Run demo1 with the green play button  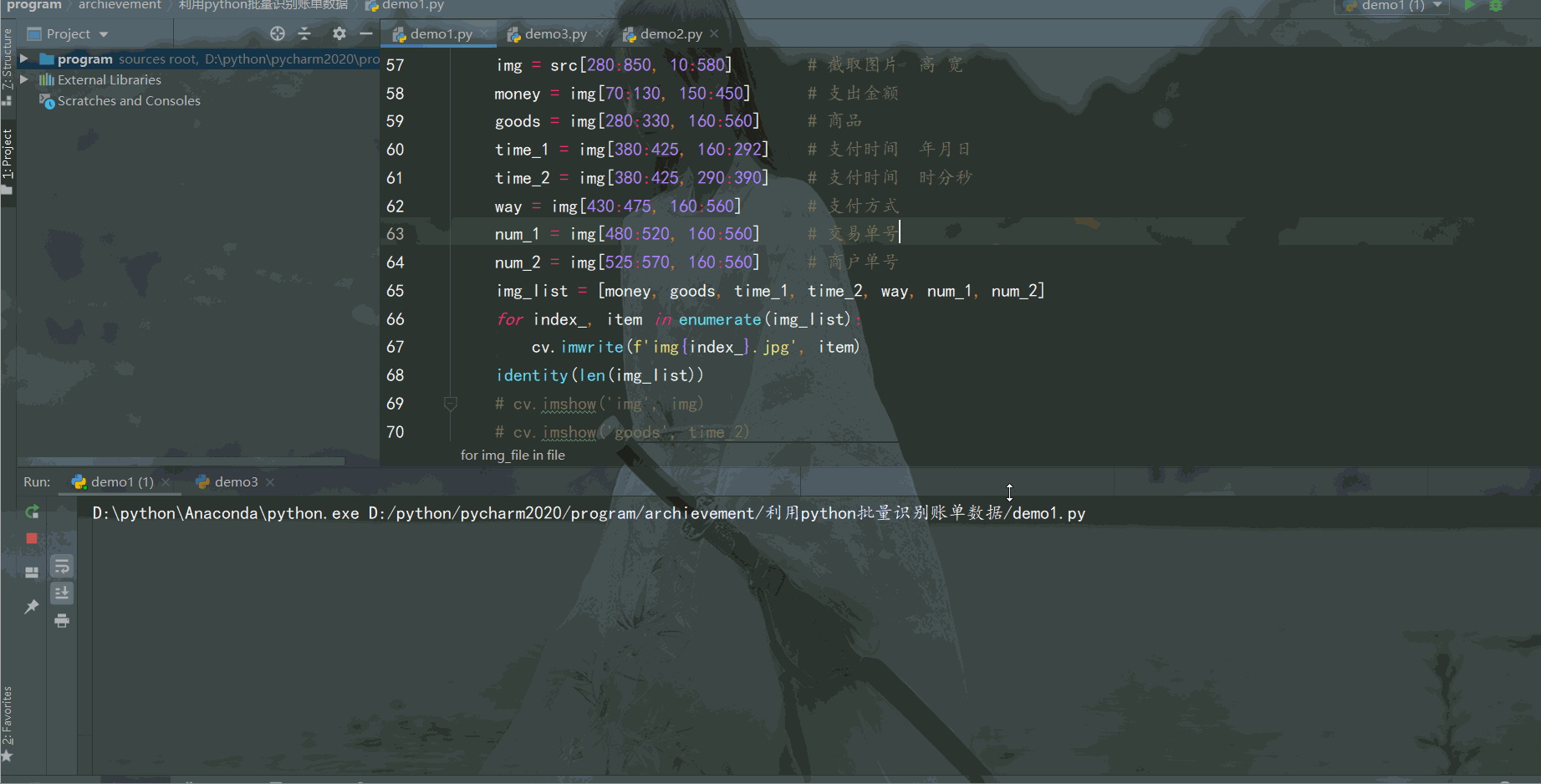click(1469, 6)
